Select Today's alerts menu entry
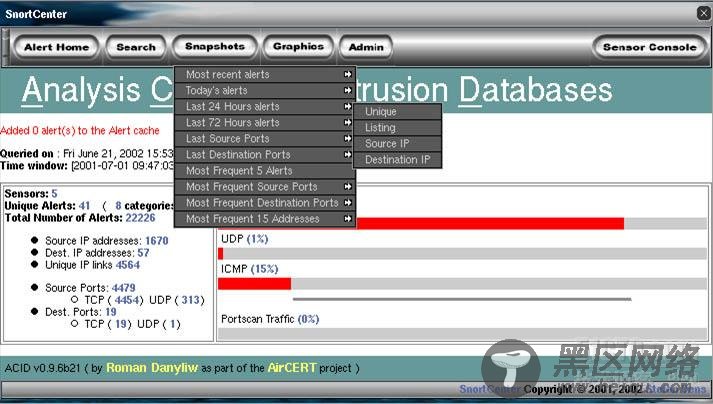Screen dimensions: 713x404 265,90
